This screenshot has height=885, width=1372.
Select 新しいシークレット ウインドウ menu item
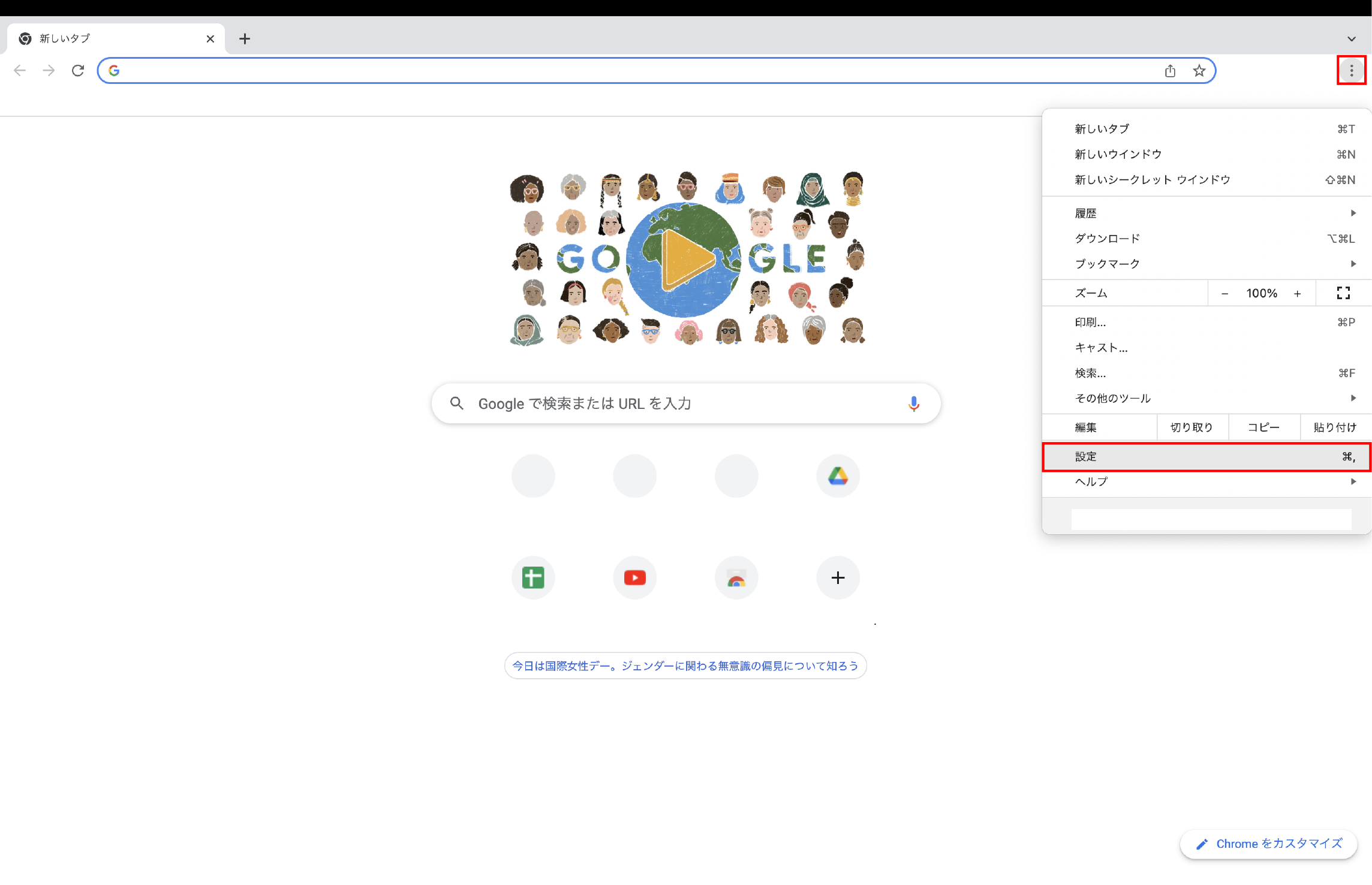1207,180
